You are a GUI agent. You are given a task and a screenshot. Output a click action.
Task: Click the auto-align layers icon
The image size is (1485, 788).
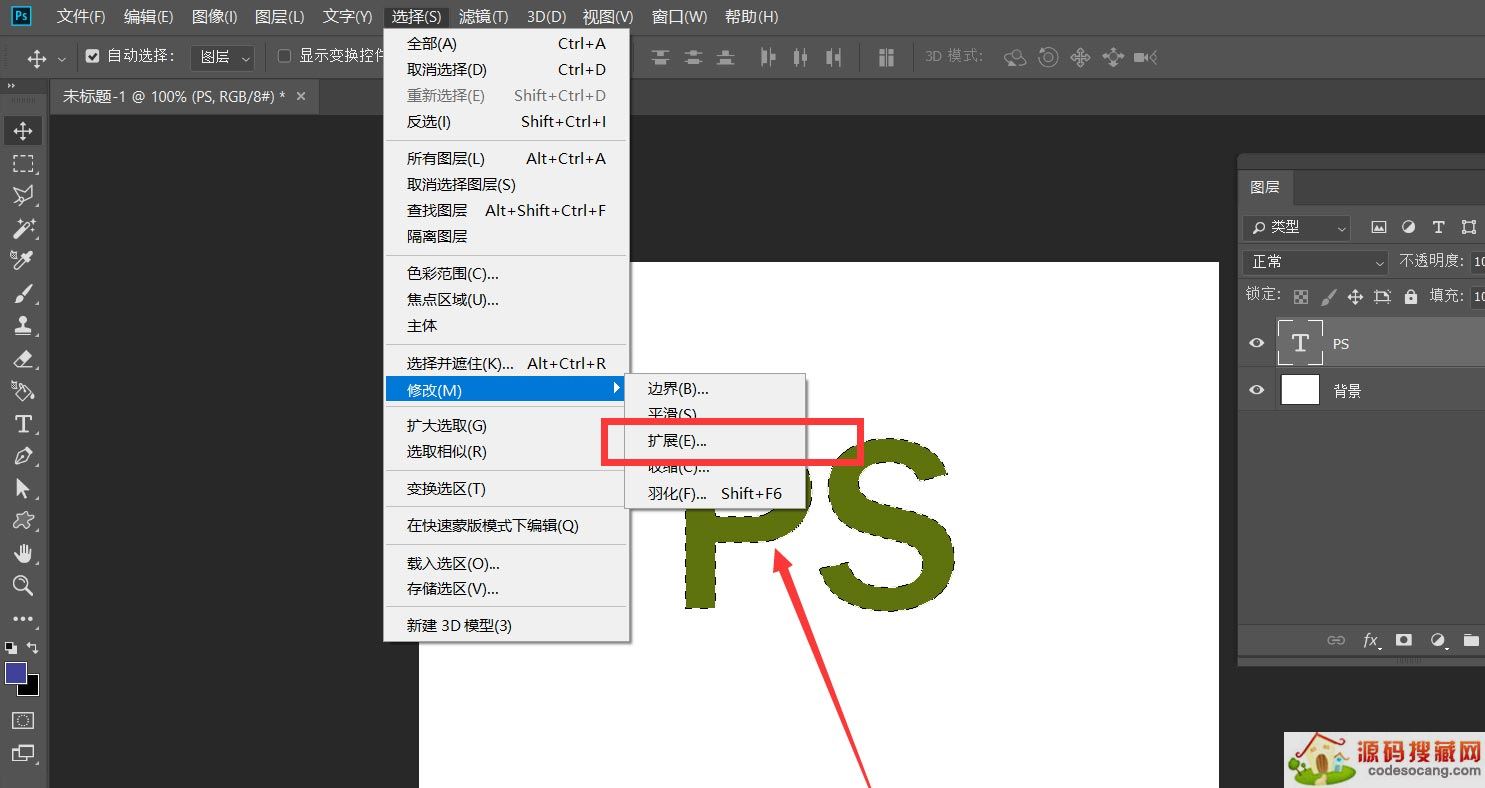point(886,57)
